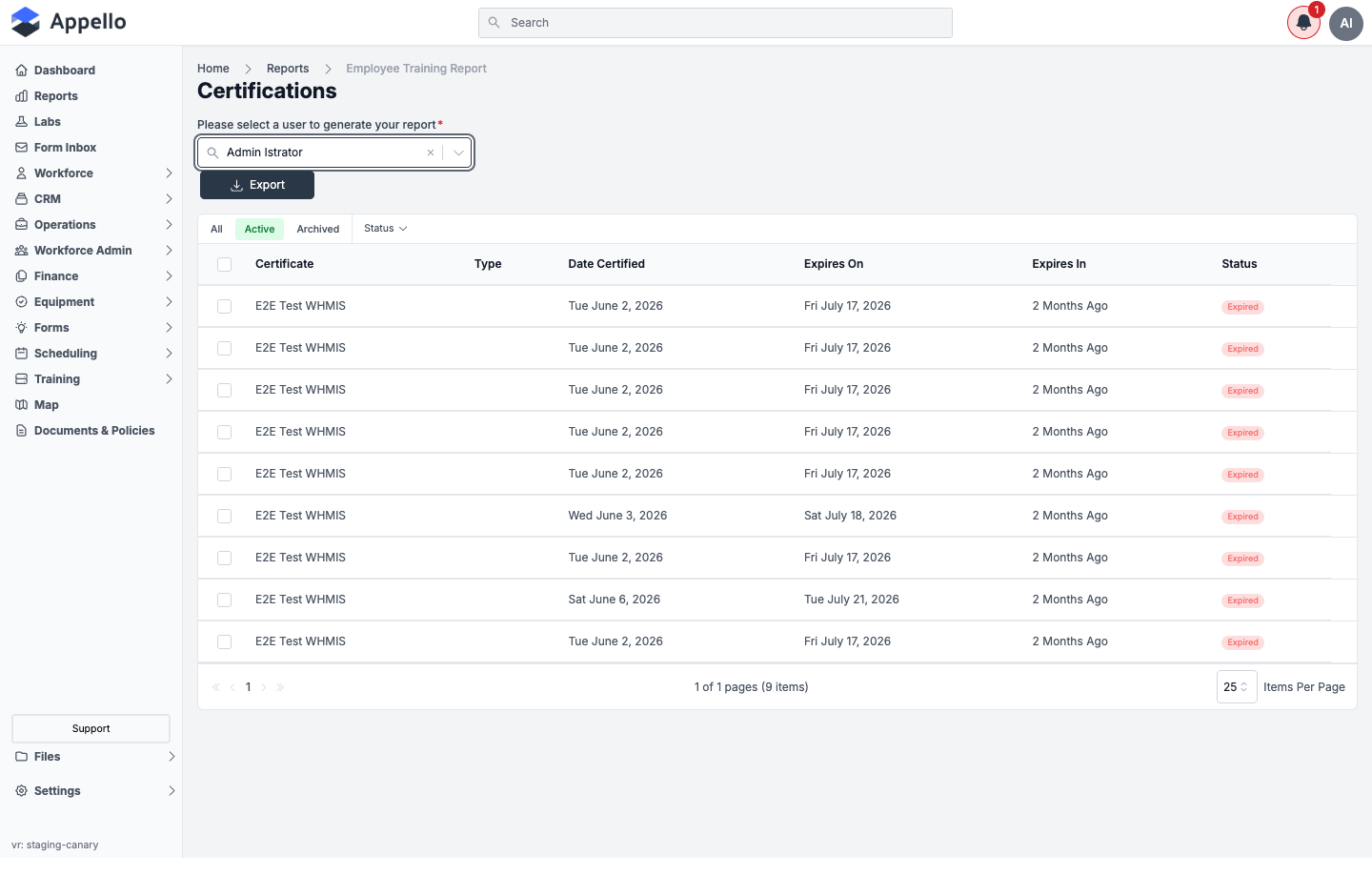Viewport: 1372px width, 875px height.
Task: Clear the selected user Admin Istrator
Action: pos(431,153)
